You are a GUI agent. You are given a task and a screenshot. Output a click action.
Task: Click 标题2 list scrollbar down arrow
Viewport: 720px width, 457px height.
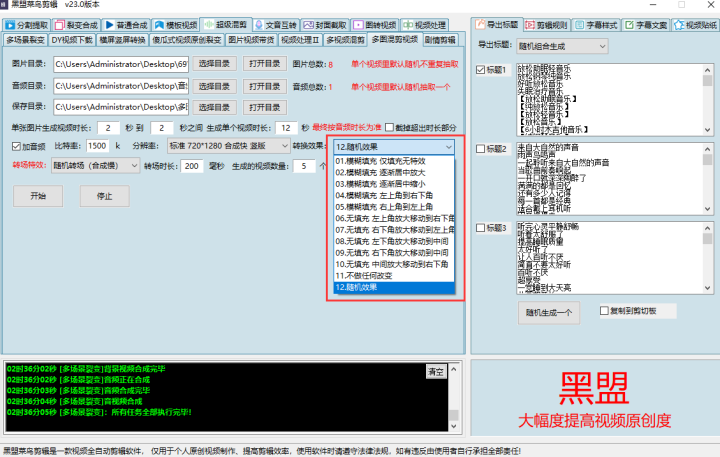(708, 209)
